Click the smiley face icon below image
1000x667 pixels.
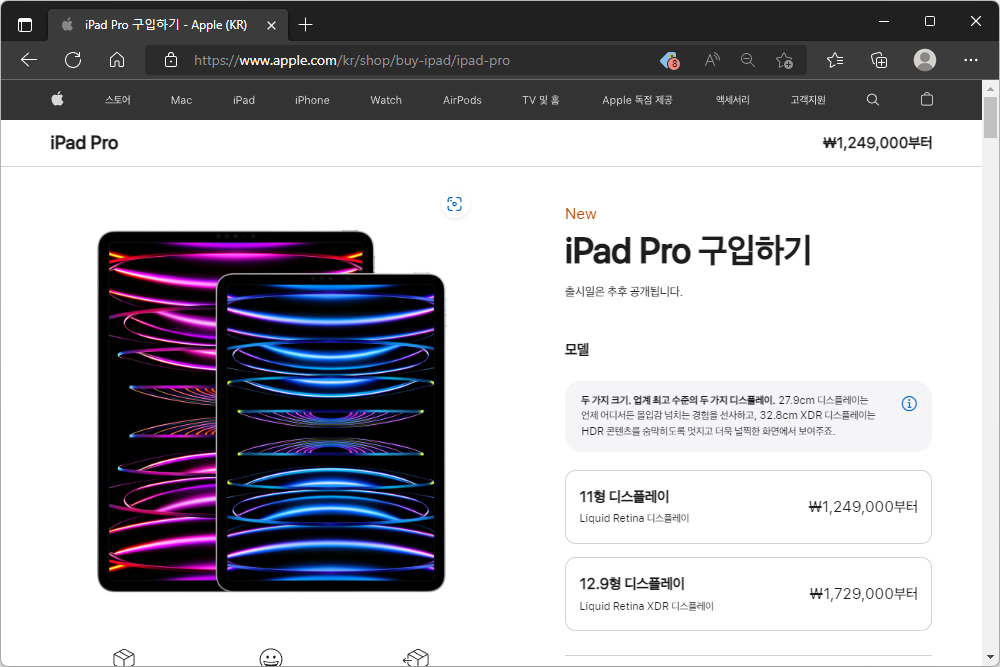coord(271,657)
